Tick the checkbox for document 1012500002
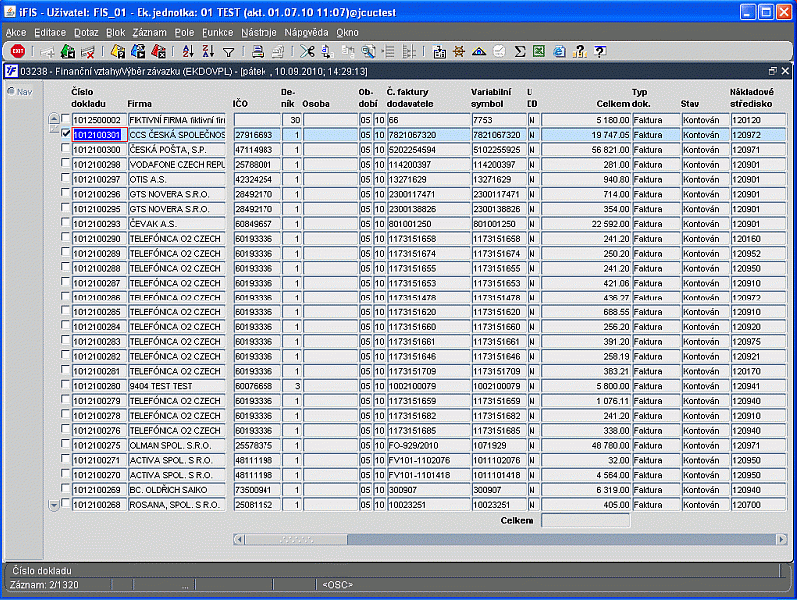 [65, 118]
